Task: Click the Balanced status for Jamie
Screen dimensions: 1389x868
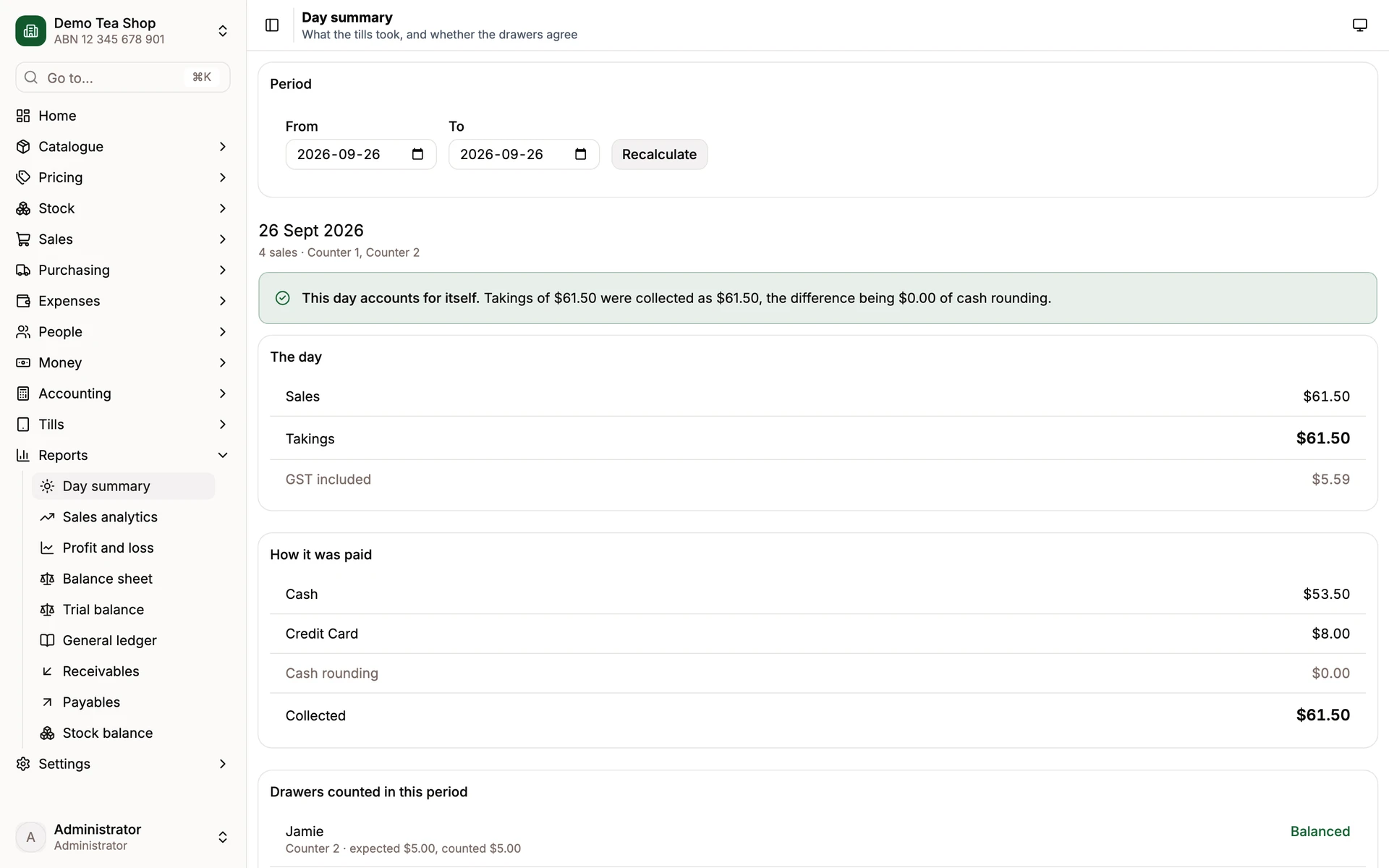Action: (1320, 832)
